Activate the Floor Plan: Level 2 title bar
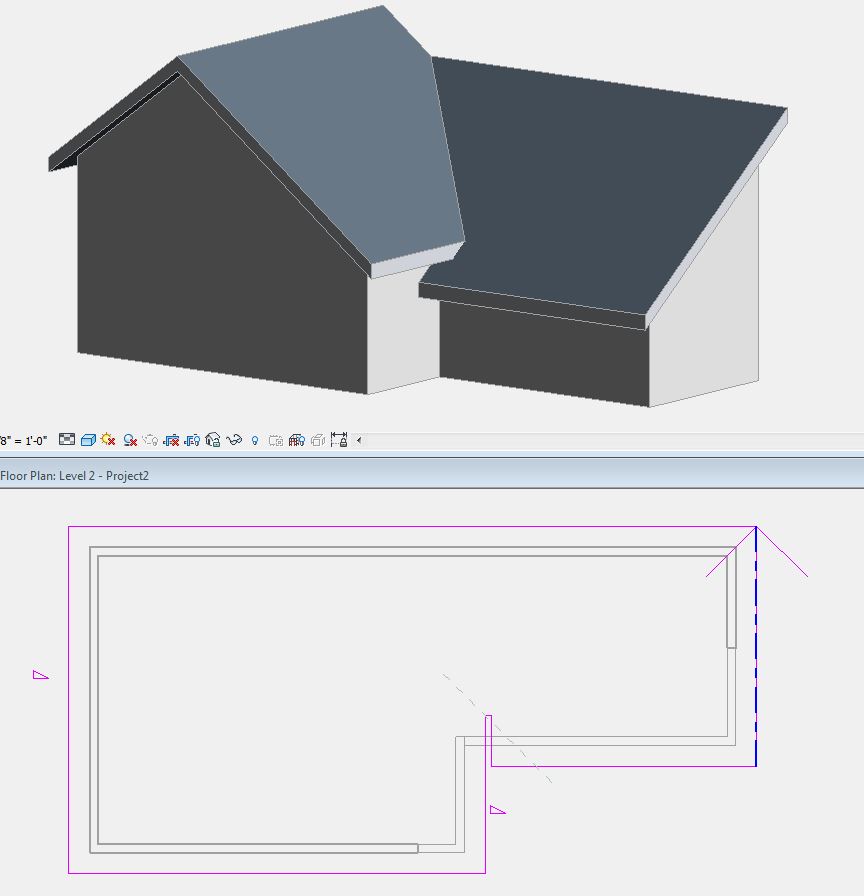 coord(432,475)
